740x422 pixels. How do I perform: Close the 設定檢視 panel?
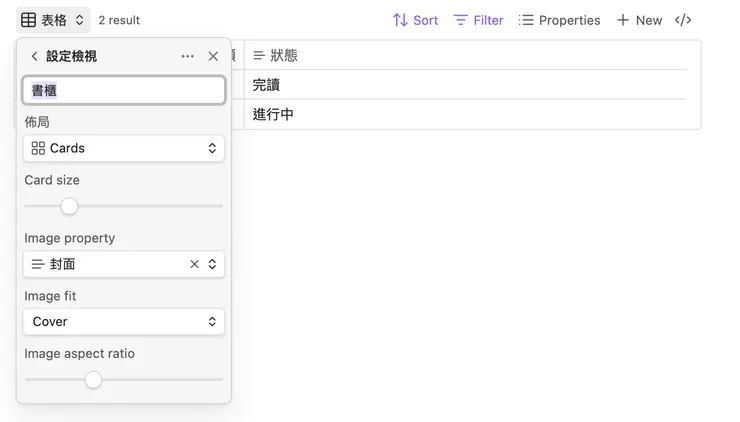(x=213, y=57)
